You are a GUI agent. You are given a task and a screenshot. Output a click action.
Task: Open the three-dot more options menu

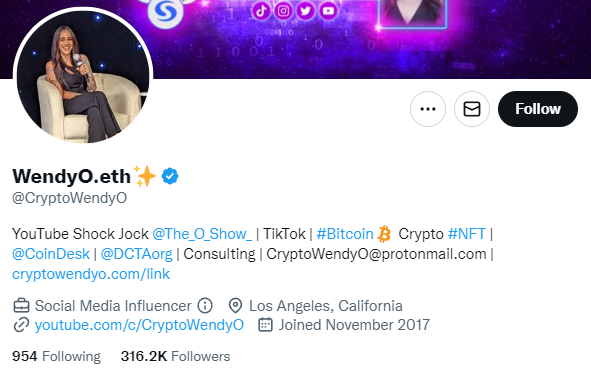[428, 109]
